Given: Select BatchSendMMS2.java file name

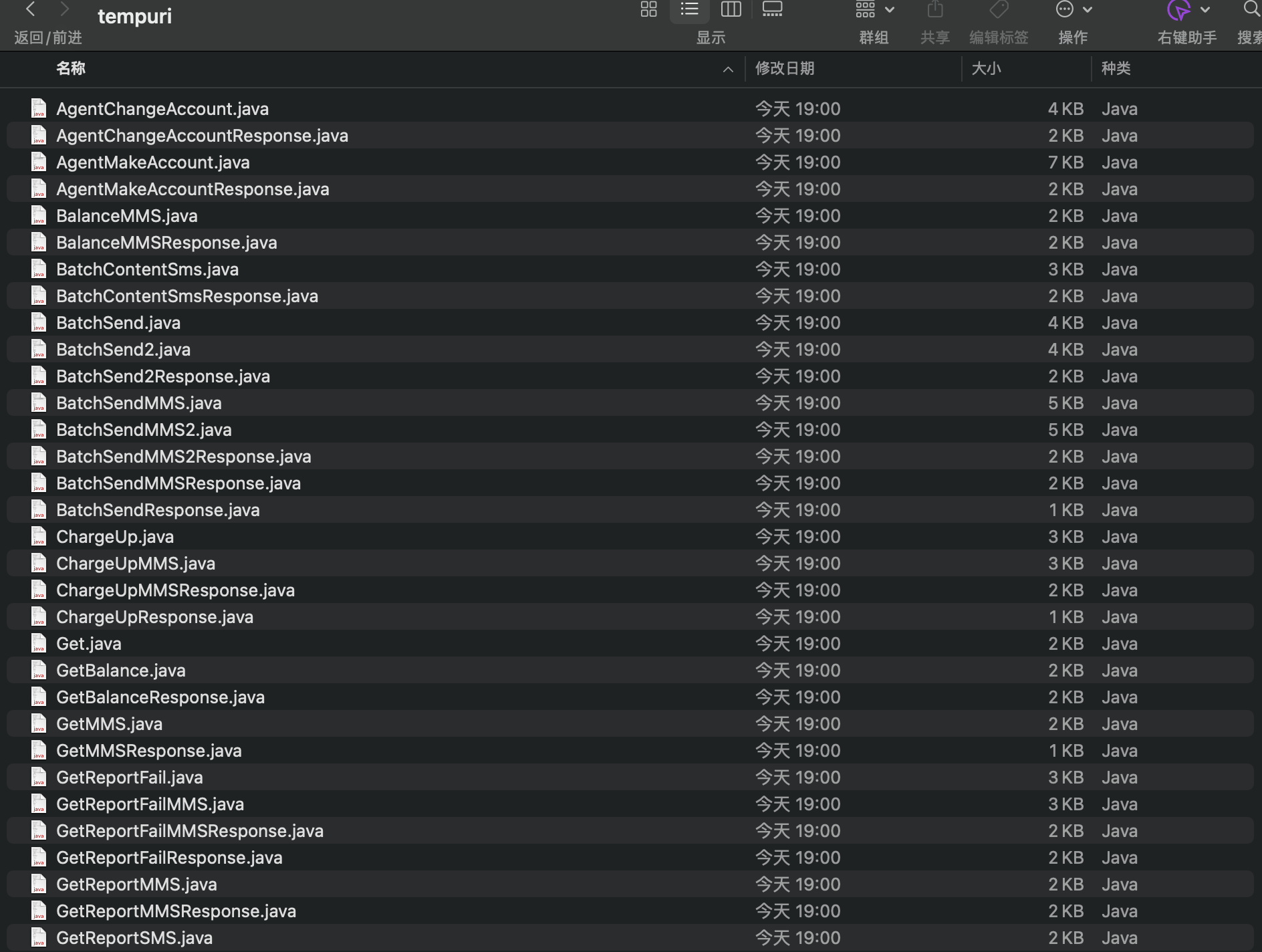Looking at the screenshot, I should click(x=144, y=430).
